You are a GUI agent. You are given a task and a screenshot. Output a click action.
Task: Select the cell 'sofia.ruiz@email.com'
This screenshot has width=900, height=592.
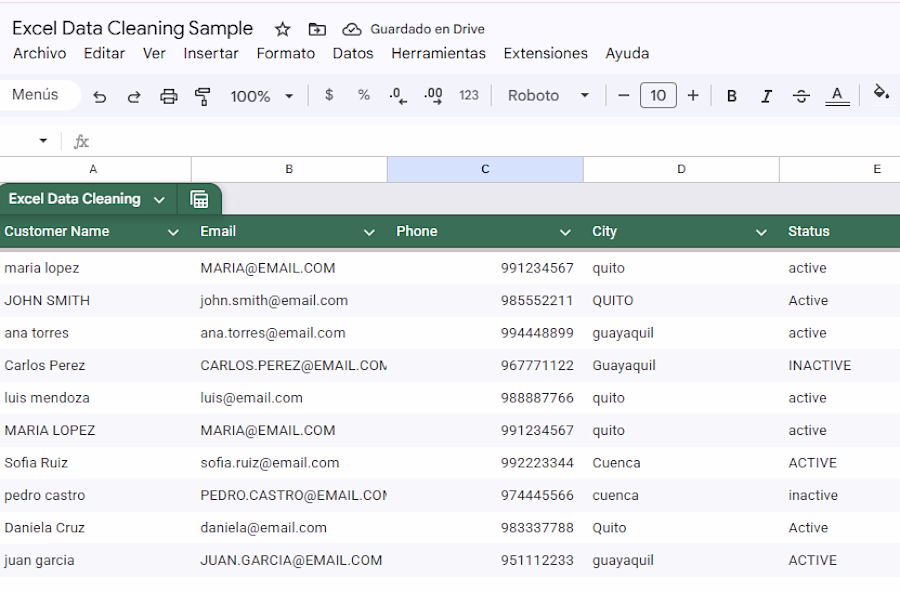point(289,463)
